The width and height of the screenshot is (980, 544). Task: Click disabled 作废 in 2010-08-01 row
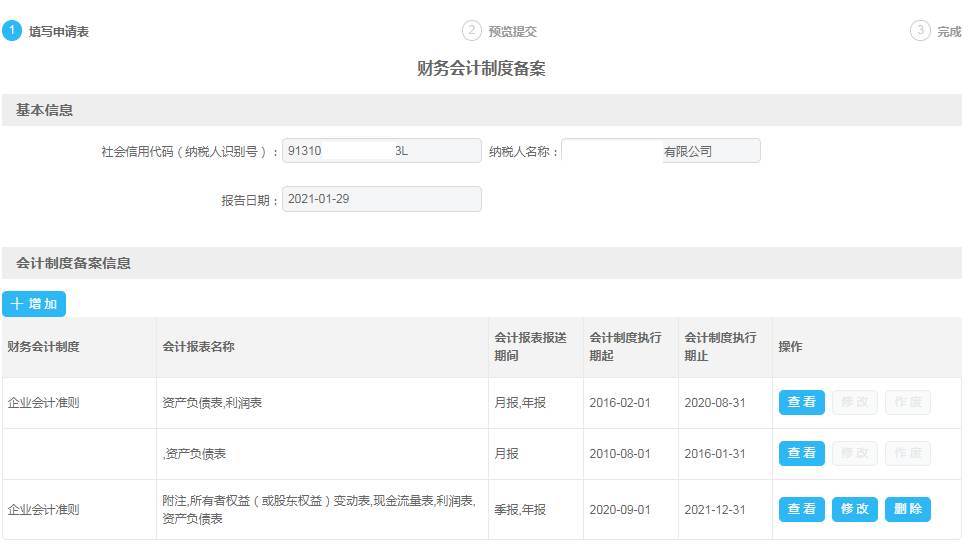(x=908, y=453)
